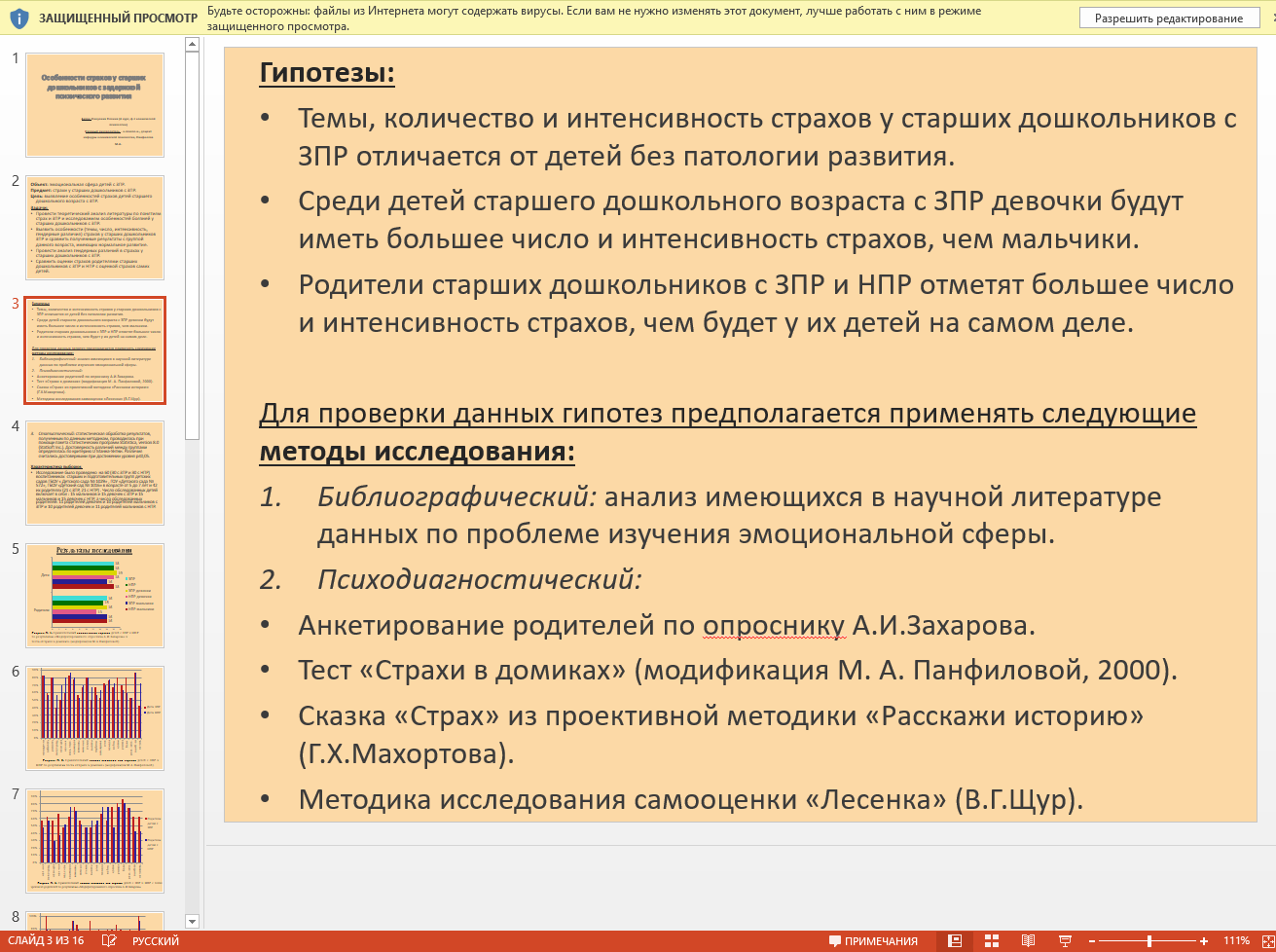The width and height of the screenshot is (1276, 952).
Task: Click the Методика исследования самооценки «Лесенка» bullet
Action: 691,800
